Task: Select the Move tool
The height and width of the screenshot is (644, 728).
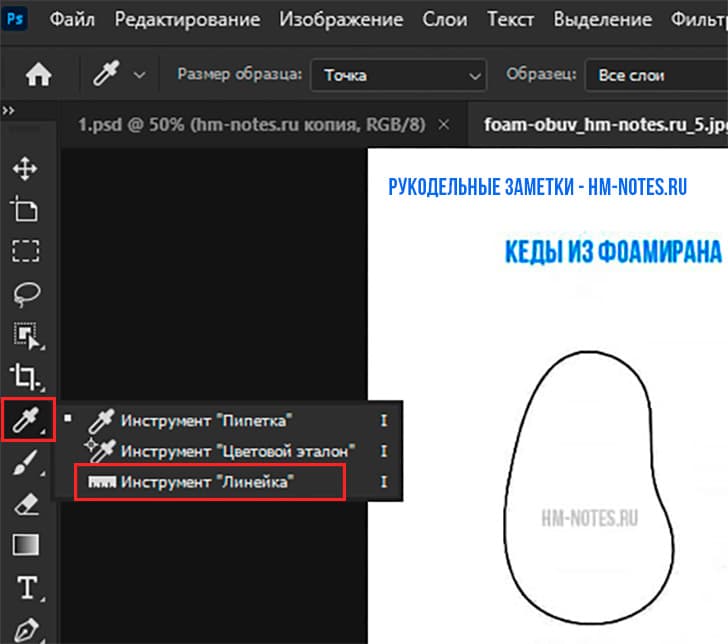Action: tap(24, 168)
